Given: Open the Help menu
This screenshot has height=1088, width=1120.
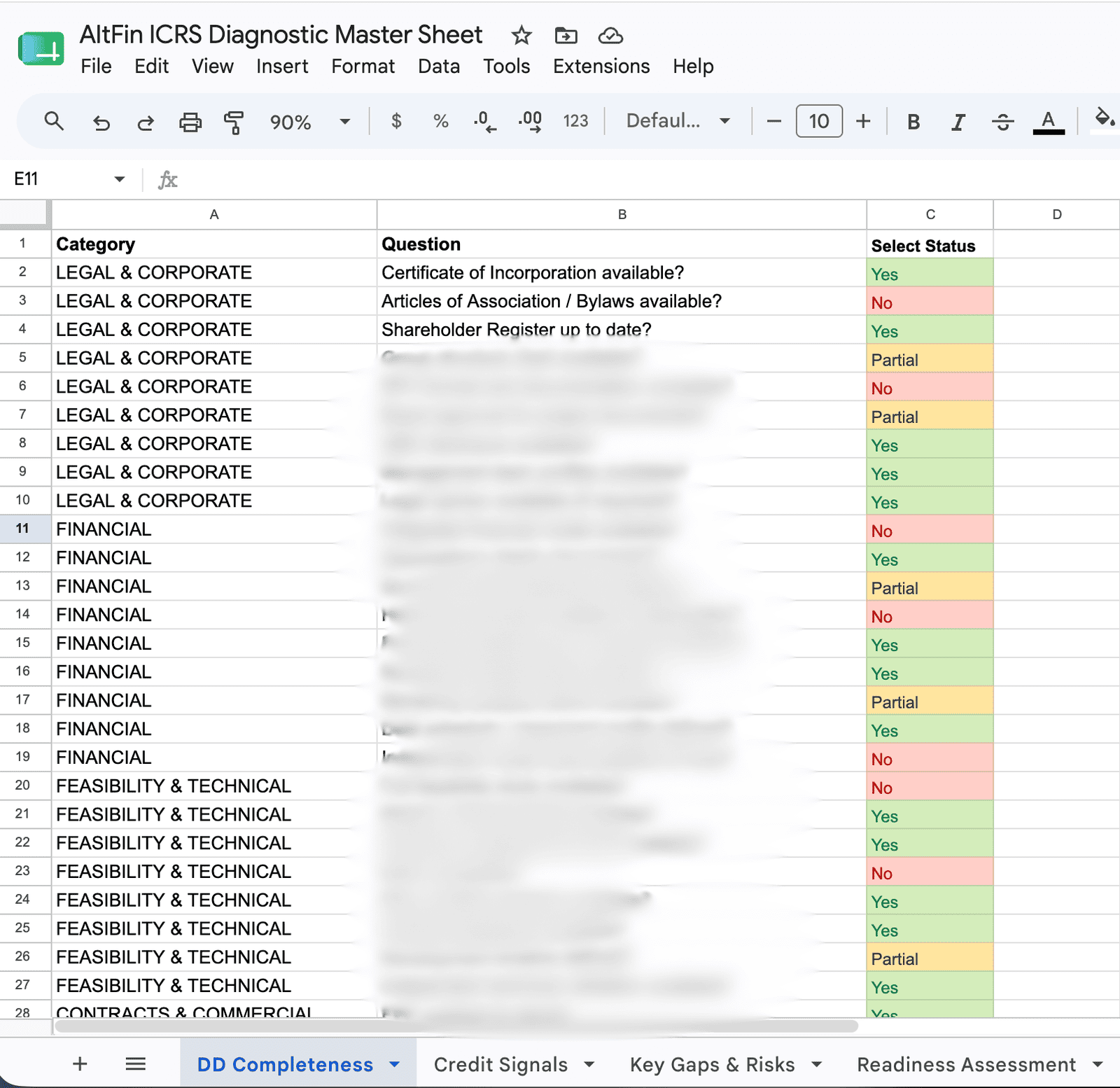Looking at the screenshot, I should click(693, 67).
